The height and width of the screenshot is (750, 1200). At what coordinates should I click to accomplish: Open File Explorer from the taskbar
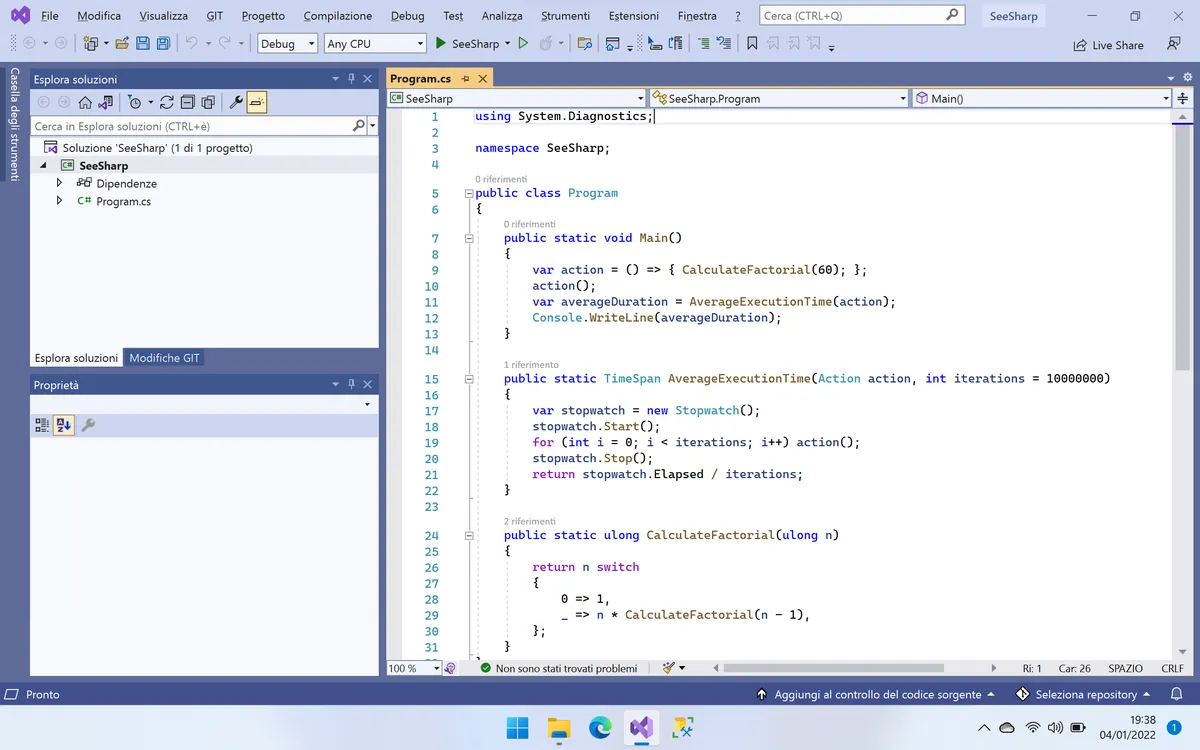559,727
